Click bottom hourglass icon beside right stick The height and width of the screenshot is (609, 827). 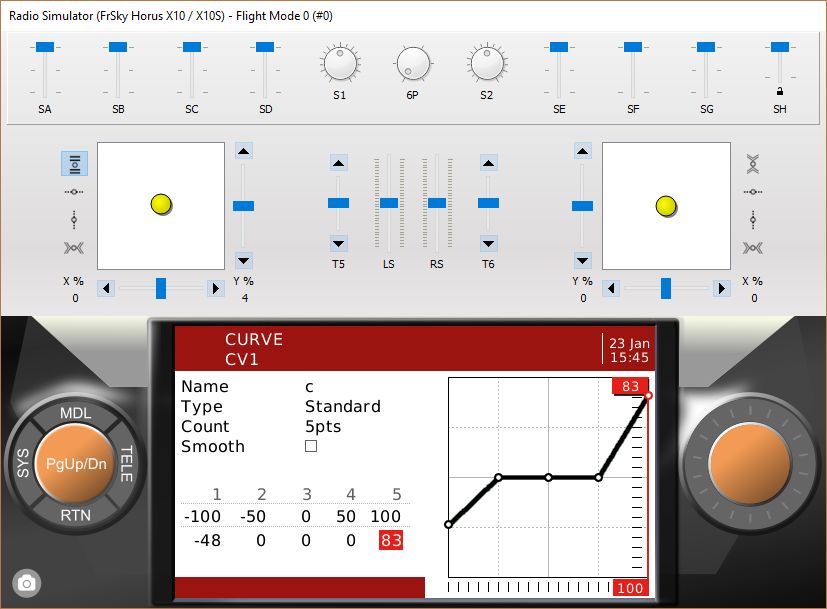pyautogui.click(x=754, y=248)
